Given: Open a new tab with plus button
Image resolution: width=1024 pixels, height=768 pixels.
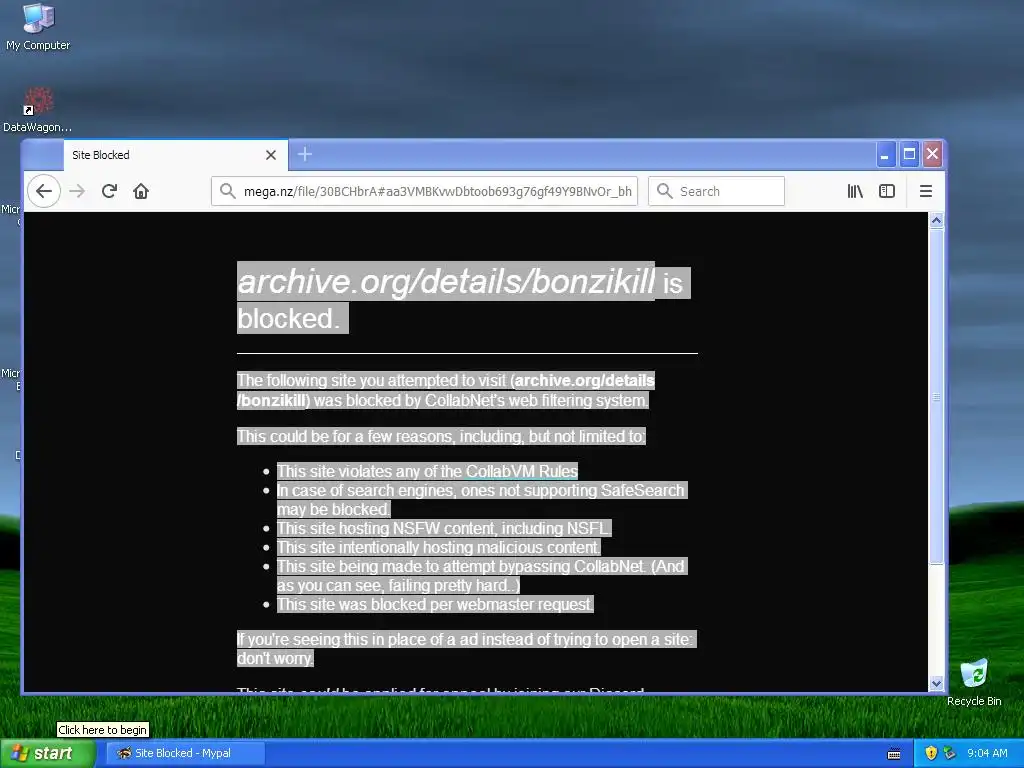Looking at the screenshot, I should coord(305,155).
